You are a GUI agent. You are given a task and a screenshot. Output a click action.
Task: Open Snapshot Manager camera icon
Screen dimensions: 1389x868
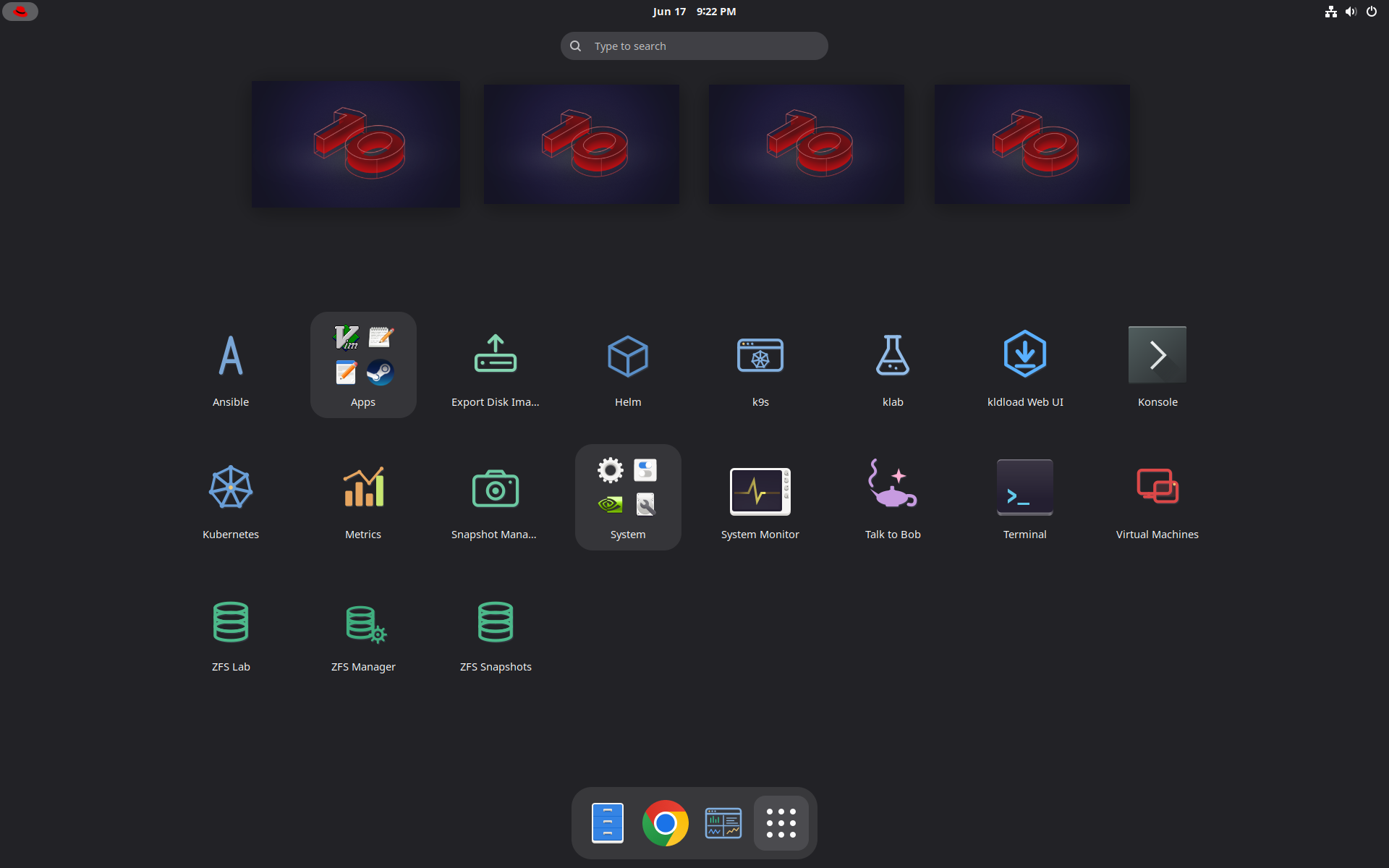496,498
